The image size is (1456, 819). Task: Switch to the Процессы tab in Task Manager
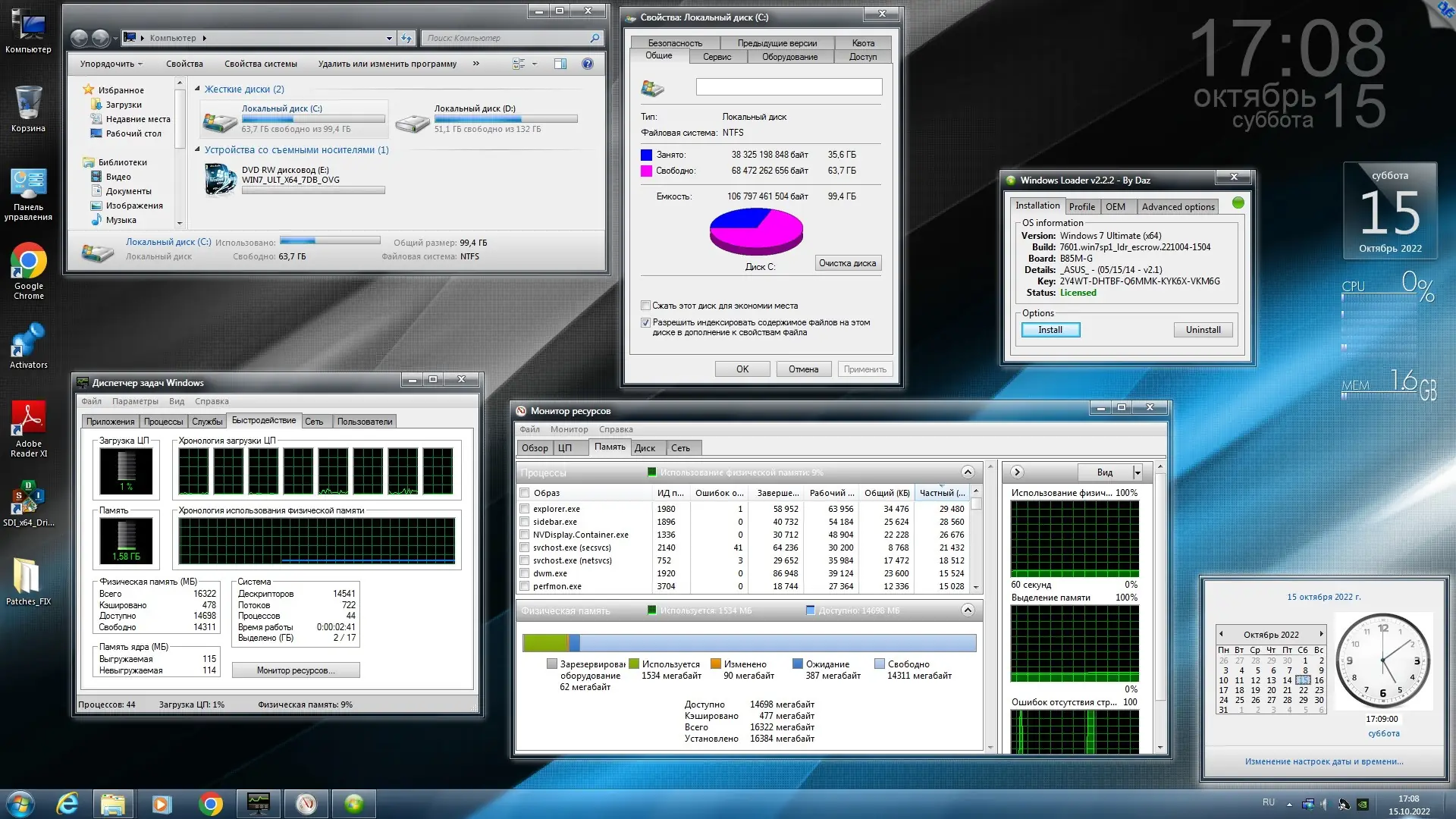[x=163, y=422]
